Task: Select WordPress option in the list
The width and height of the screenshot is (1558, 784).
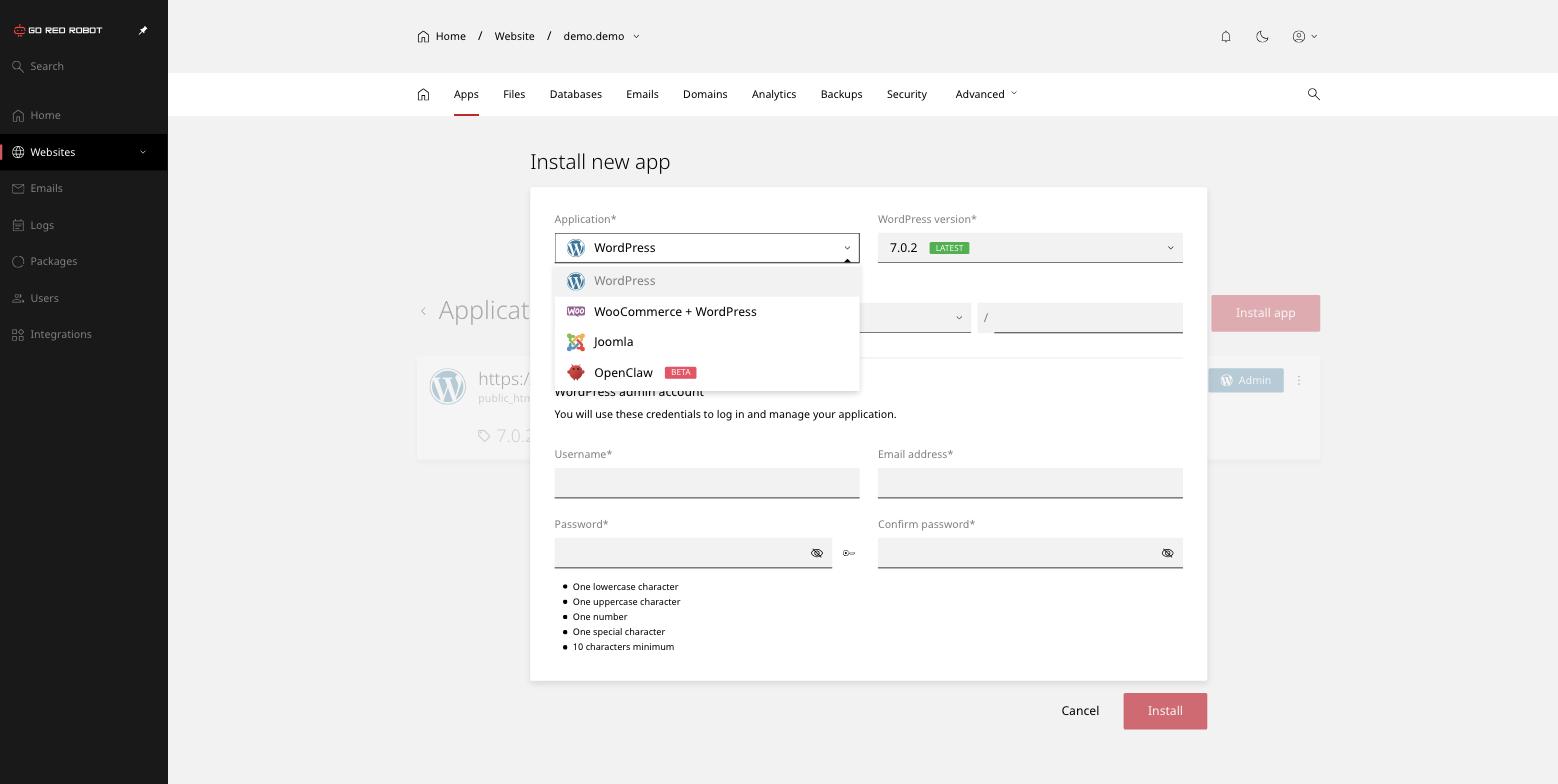Action: pos(707,281)
